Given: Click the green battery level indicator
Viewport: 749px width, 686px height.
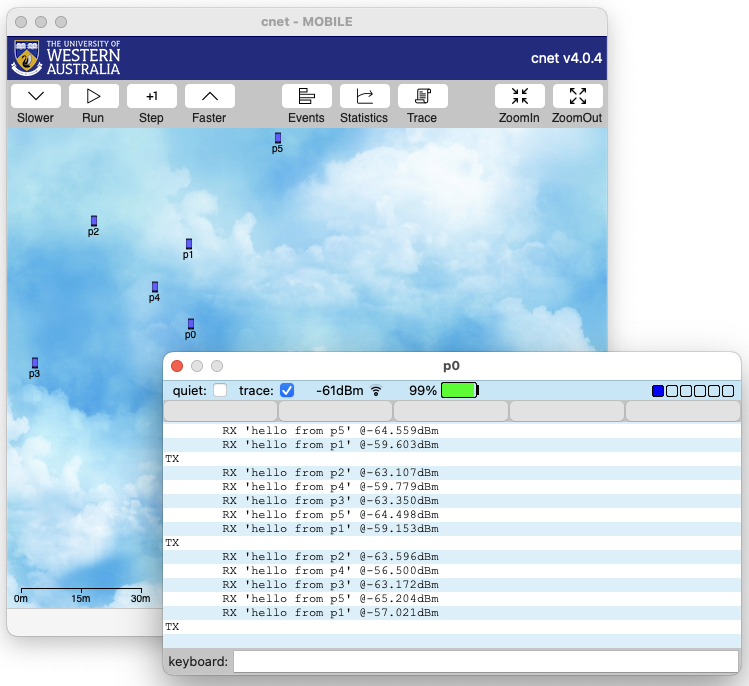Looking at the screenshot, I should click(x=459, y=390).
